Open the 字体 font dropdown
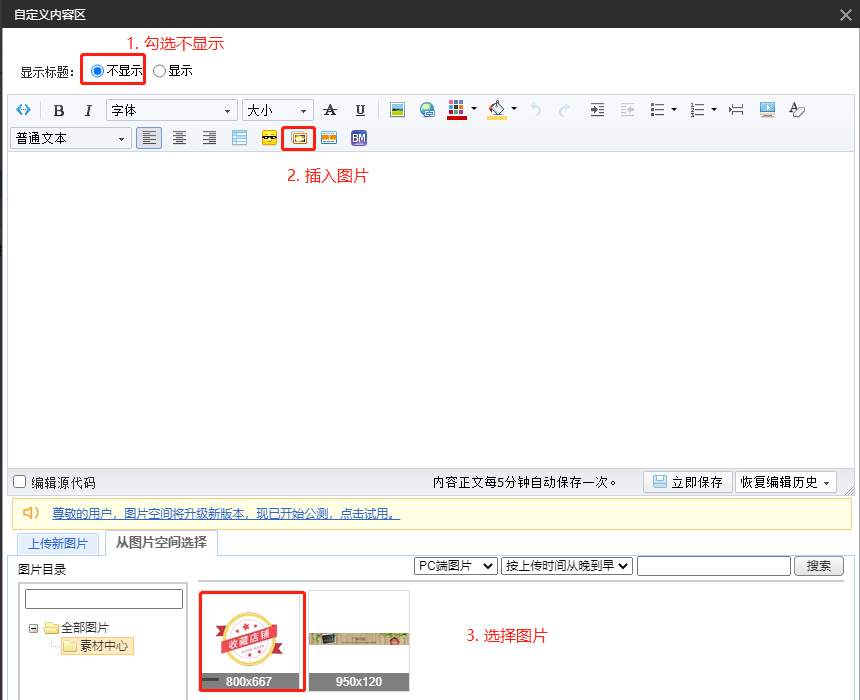The image size is (860, 700). pos(172,110)
